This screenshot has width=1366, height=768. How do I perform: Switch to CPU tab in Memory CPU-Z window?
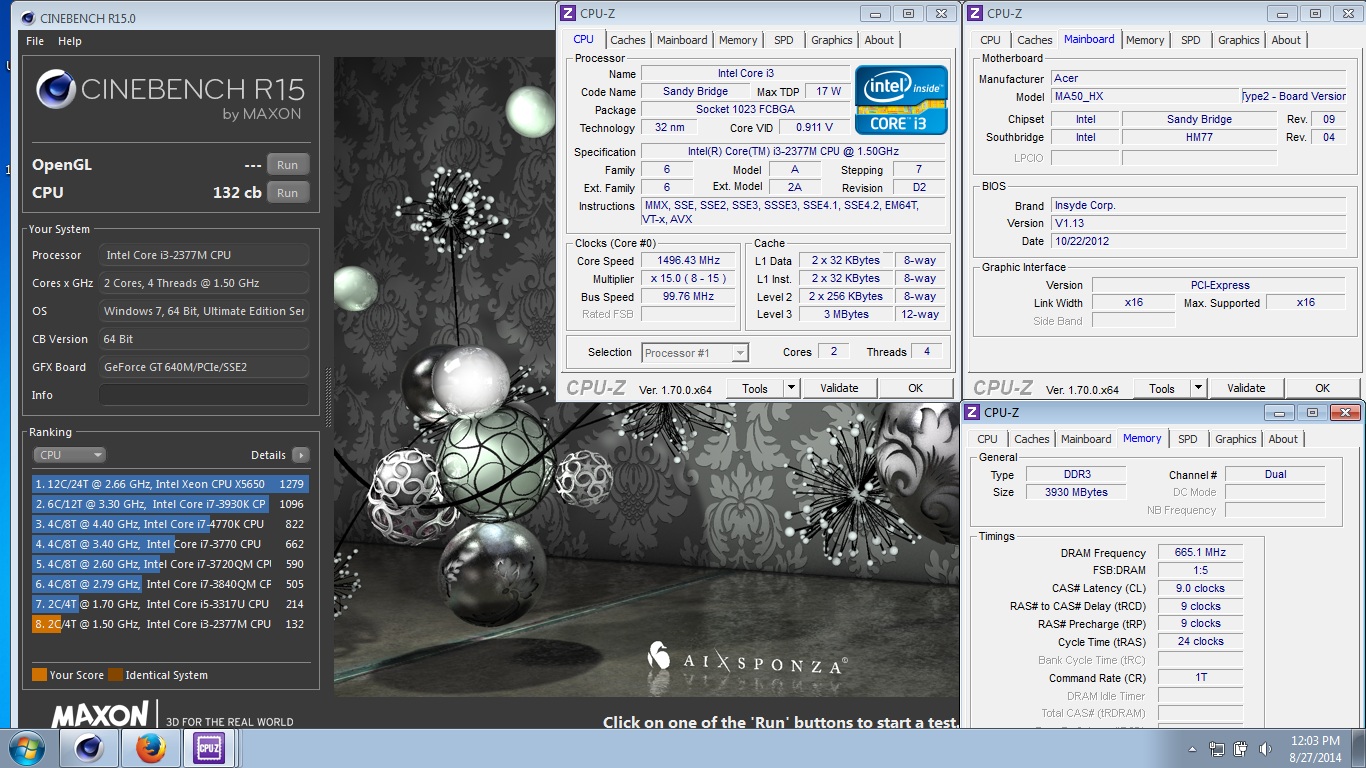click(x=988, y=439)
